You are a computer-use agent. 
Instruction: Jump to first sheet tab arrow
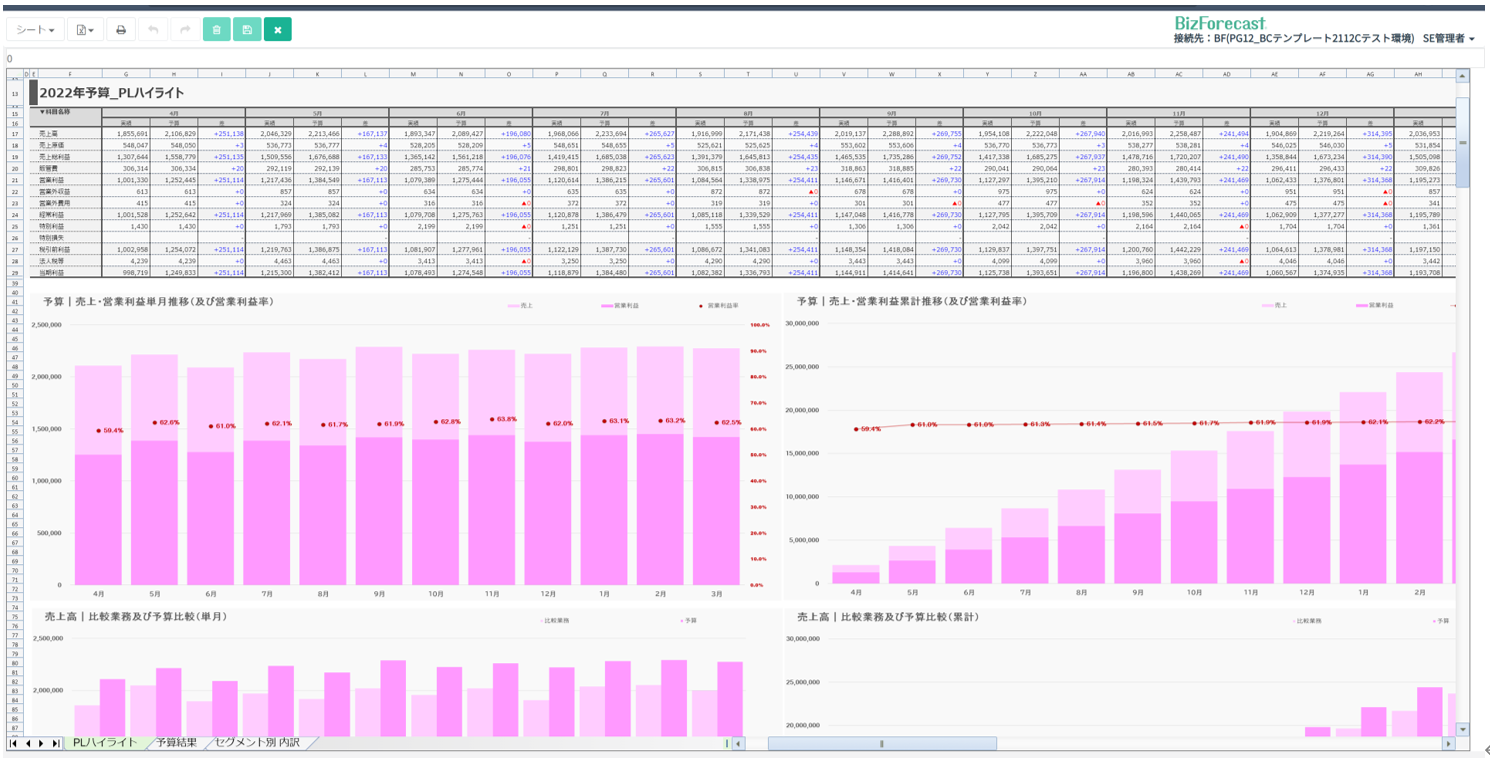pos(14,744)
